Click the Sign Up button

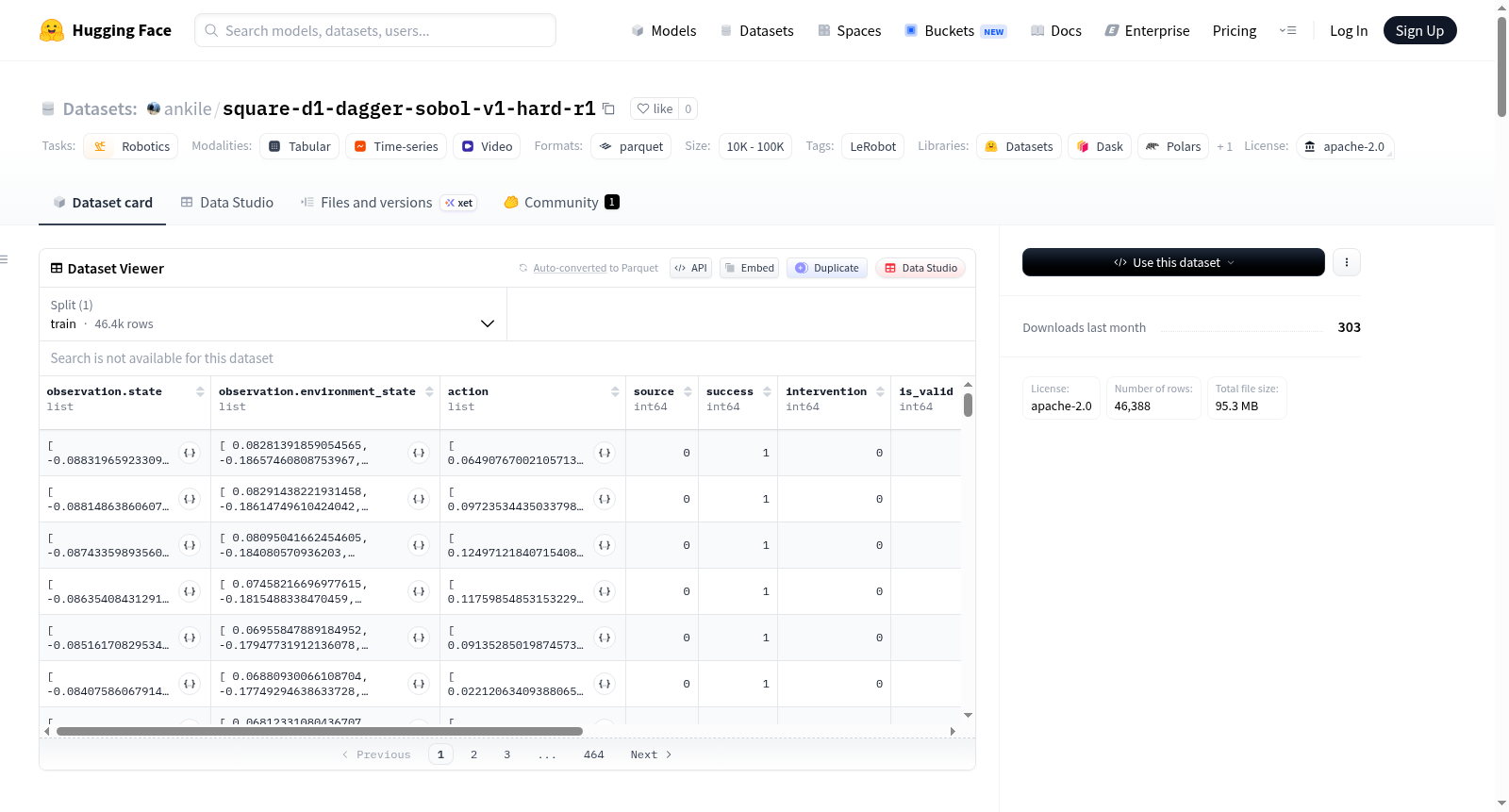(1419, 30)
